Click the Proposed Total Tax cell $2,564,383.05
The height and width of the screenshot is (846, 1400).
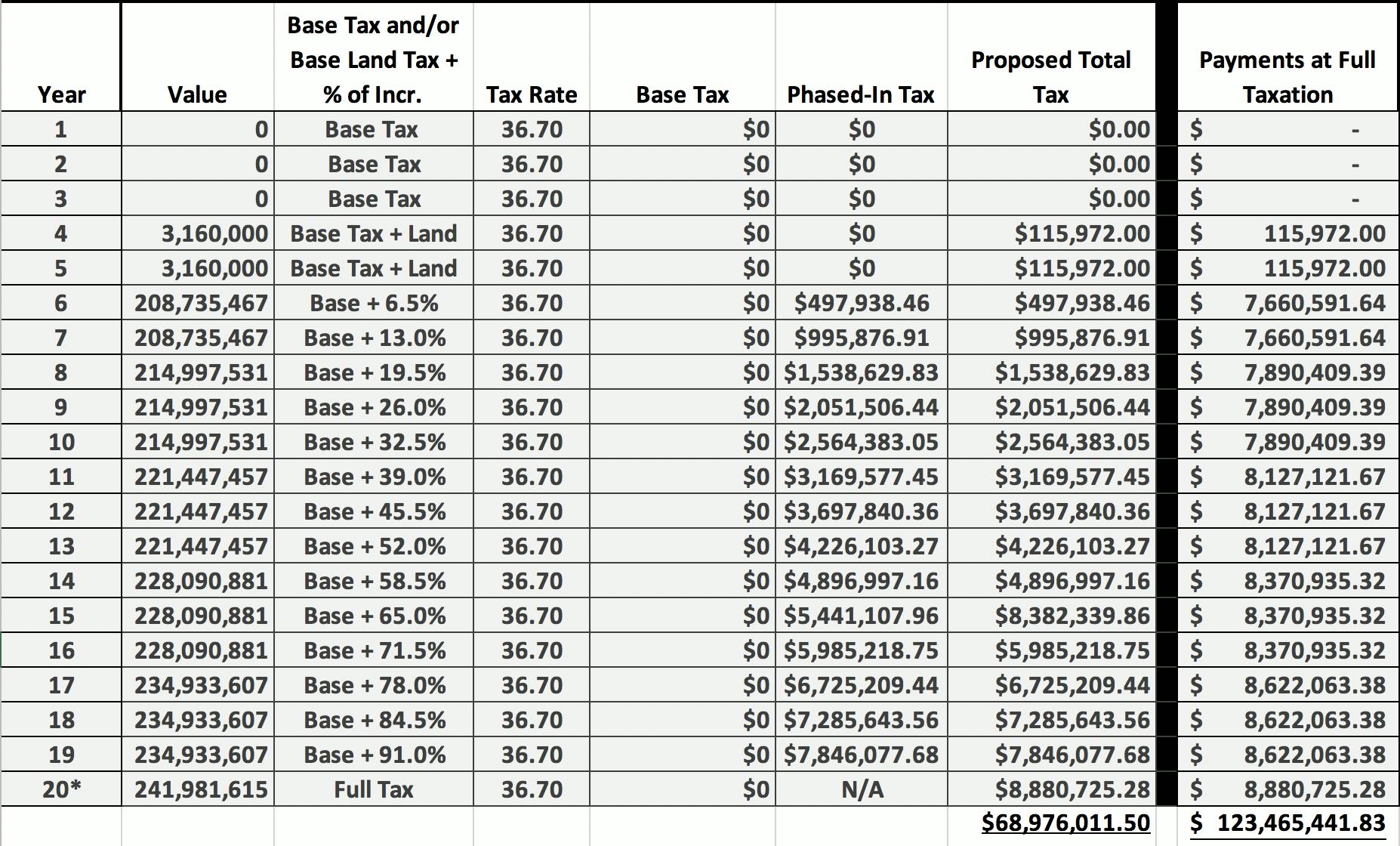point(1072,442)
